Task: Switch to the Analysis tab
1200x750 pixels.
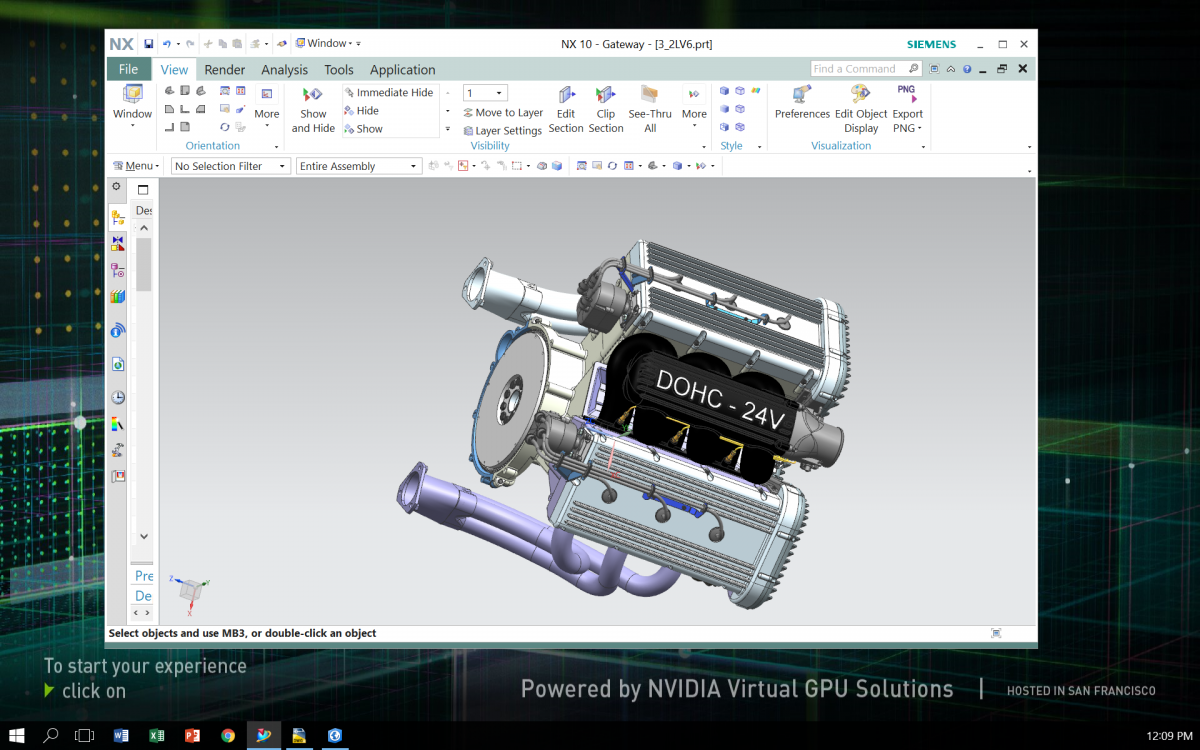Action: click(284, 69)
